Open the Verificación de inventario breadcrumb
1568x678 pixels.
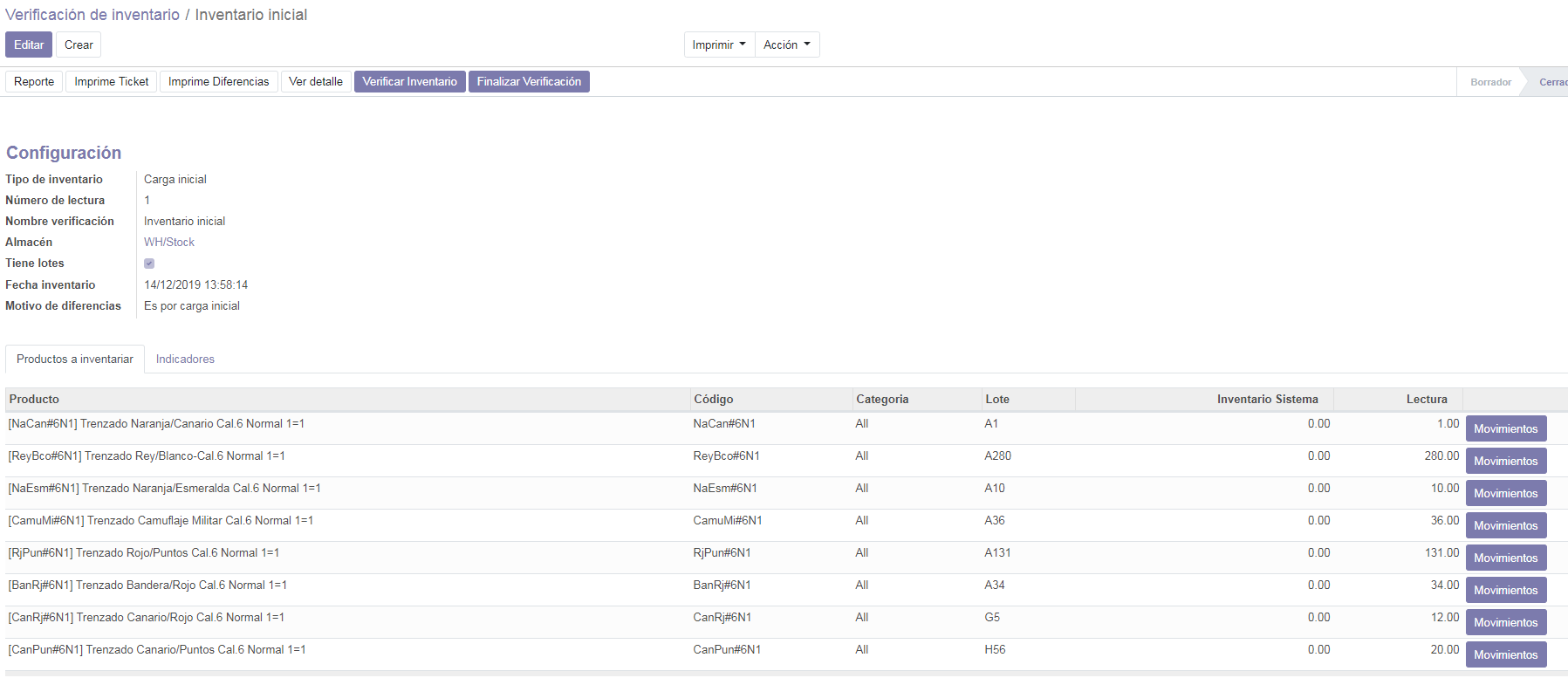point(92,15)
